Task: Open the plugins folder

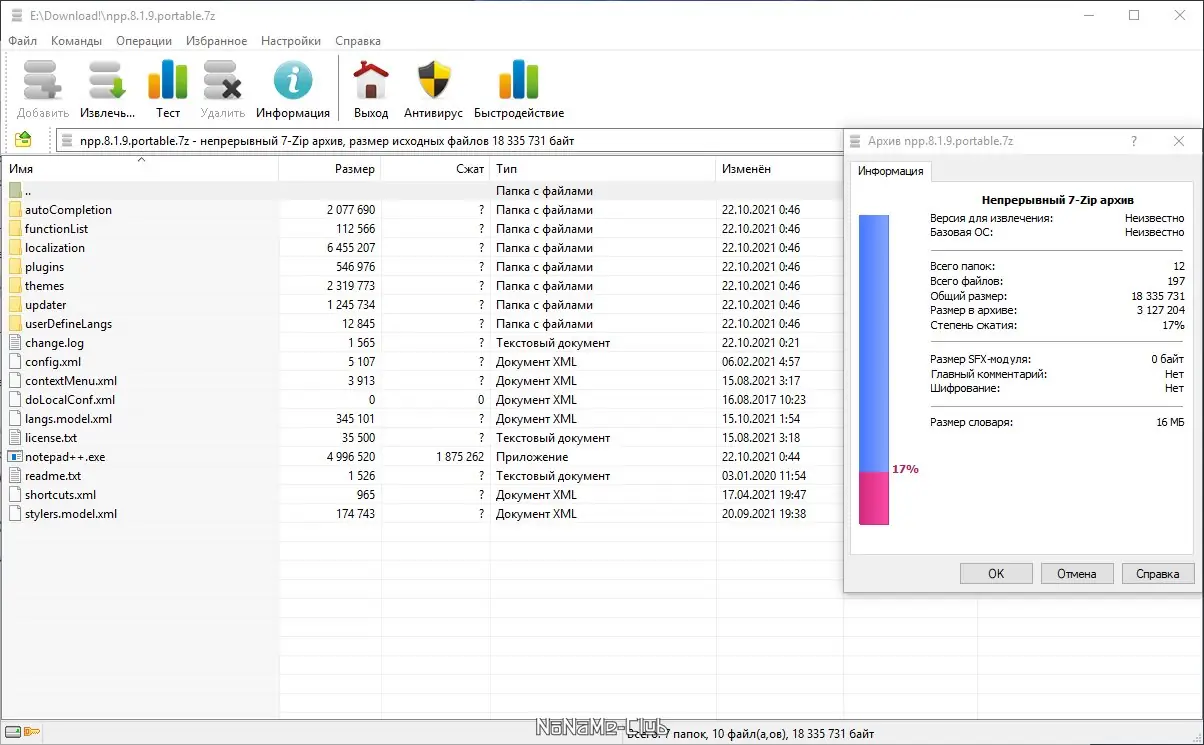Action: click(x=46, y=266)
